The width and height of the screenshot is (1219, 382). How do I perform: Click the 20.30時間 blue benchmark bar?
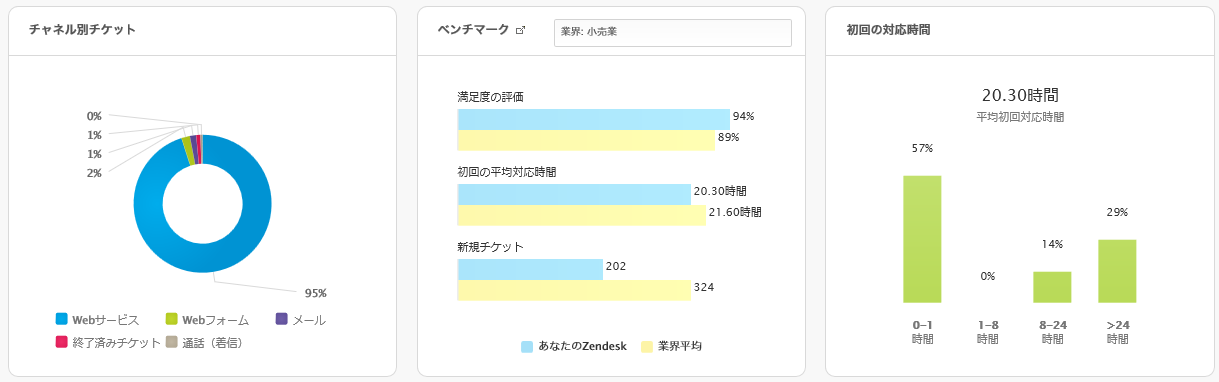(574, 194)
